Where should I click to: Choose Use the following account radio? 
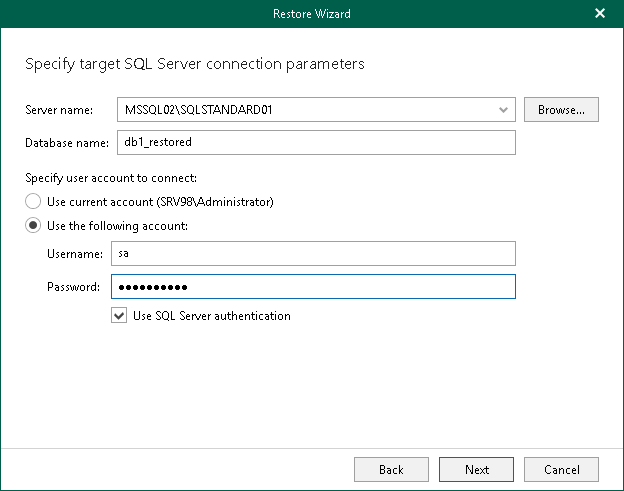(x=34, y=226)
